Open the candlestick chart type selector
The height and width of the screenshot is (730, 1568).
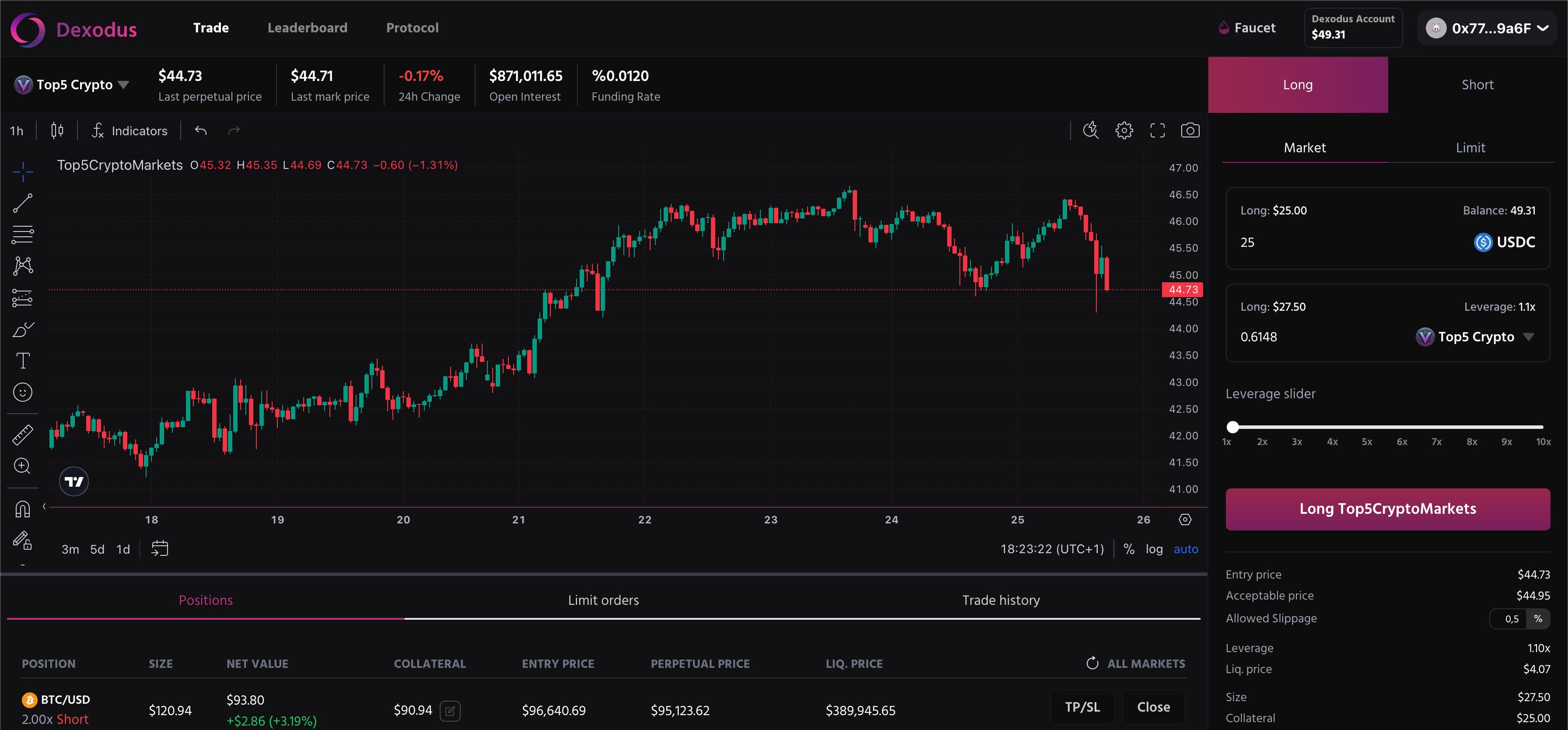pyautogui.click(x=57, y=131)
